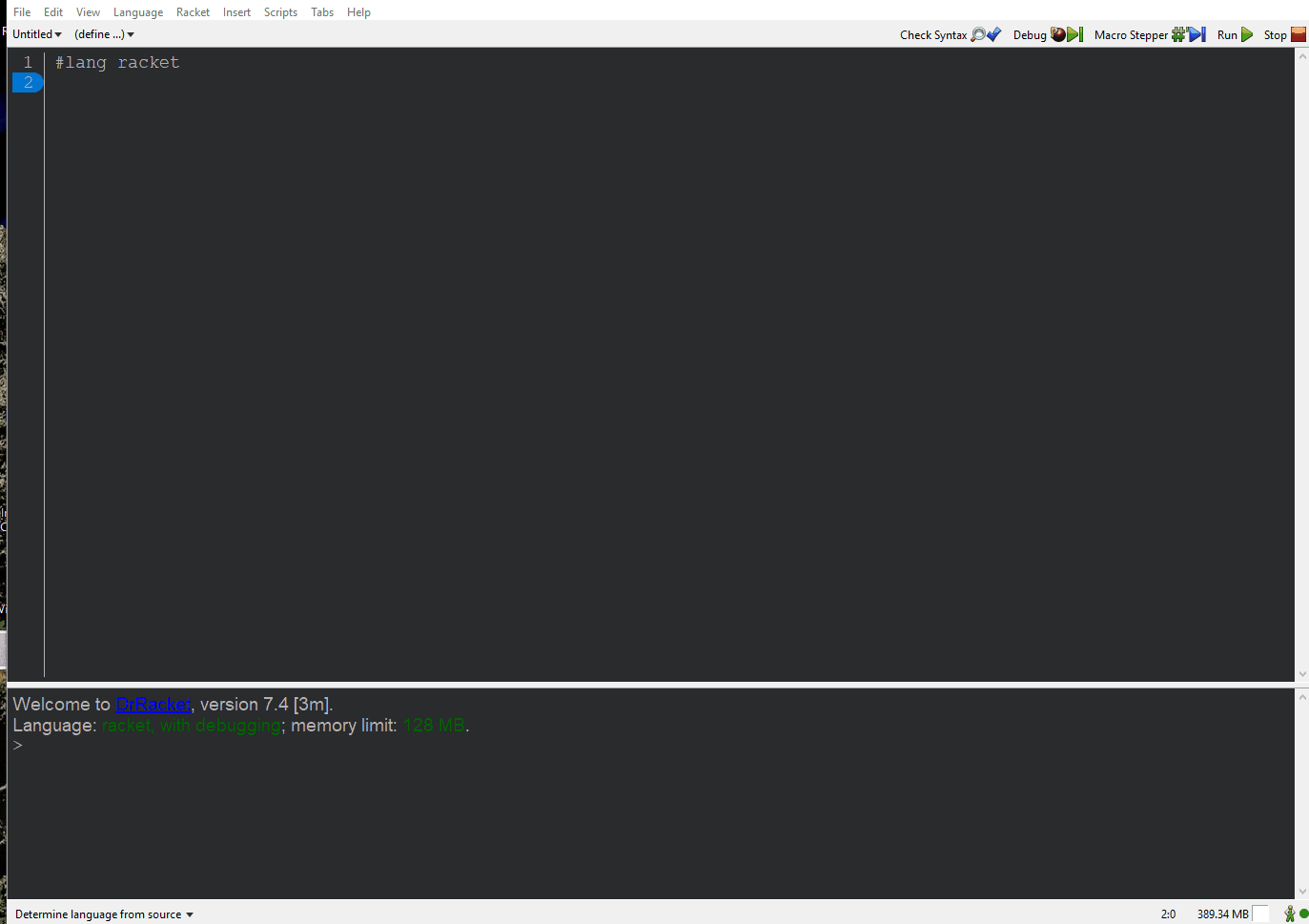The image size is (1309, 924).
Task: Click the green running figure status icon
Action: pyautogui.click(x=1289, y=914)
